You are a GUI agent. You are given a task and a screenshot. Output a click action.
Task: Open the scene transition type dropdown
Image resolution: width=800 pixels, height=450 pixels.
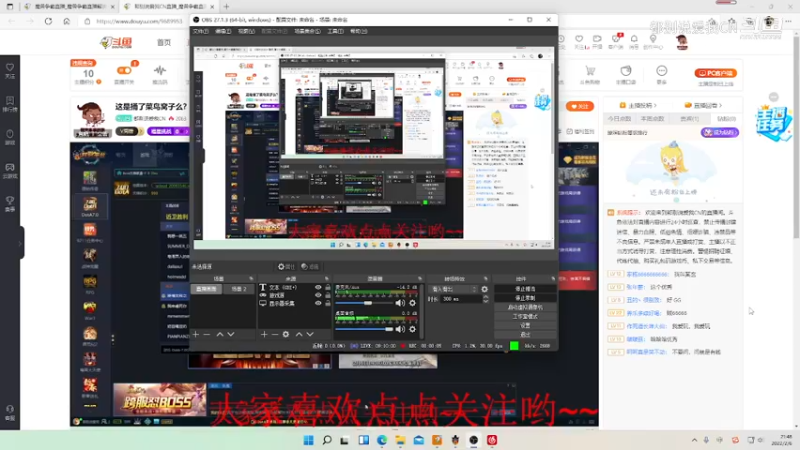point(453,289)
